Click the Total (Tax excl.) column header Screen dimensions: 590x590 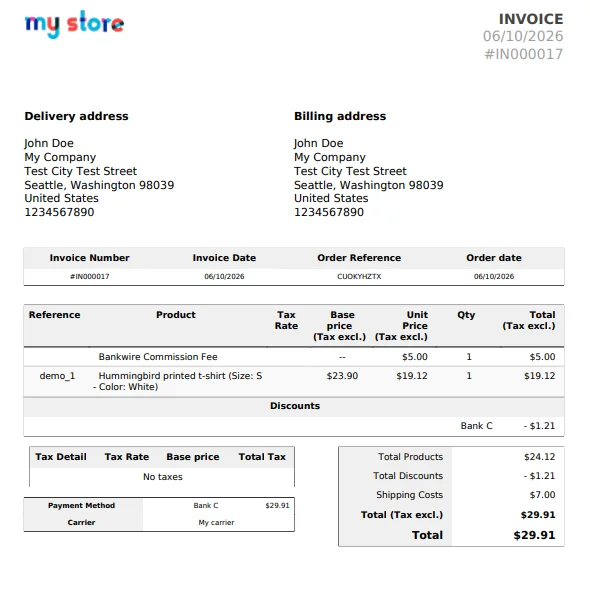click(529, 320)
